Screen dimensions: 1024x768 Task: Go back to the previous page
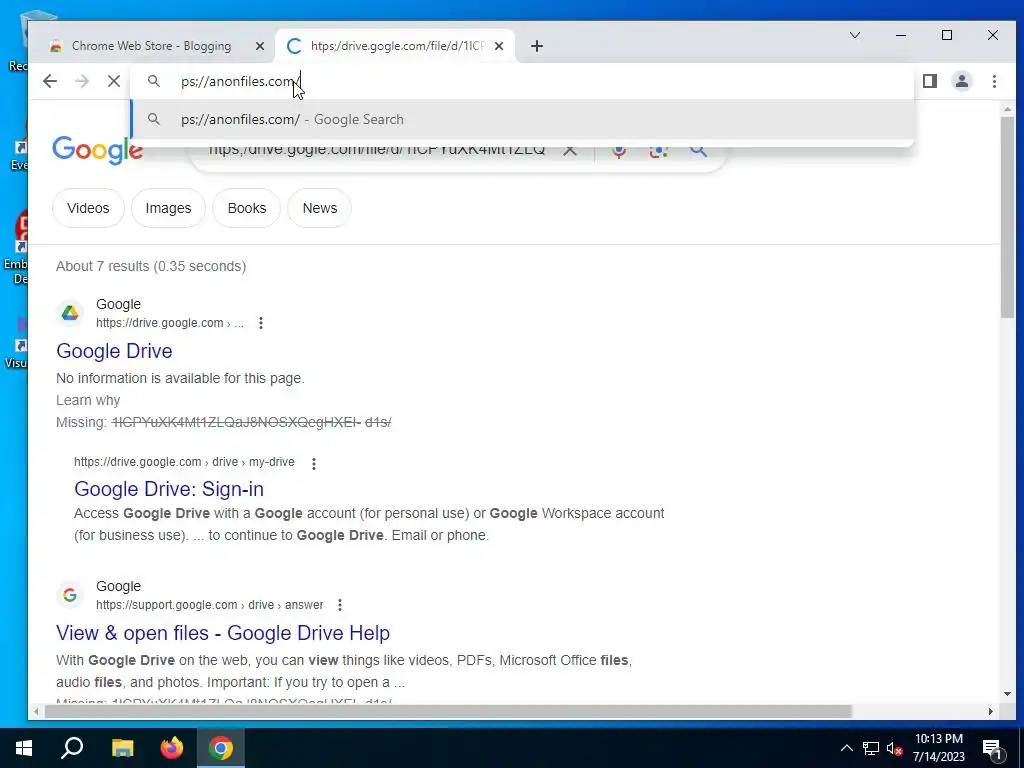click(x=50, y=81)
